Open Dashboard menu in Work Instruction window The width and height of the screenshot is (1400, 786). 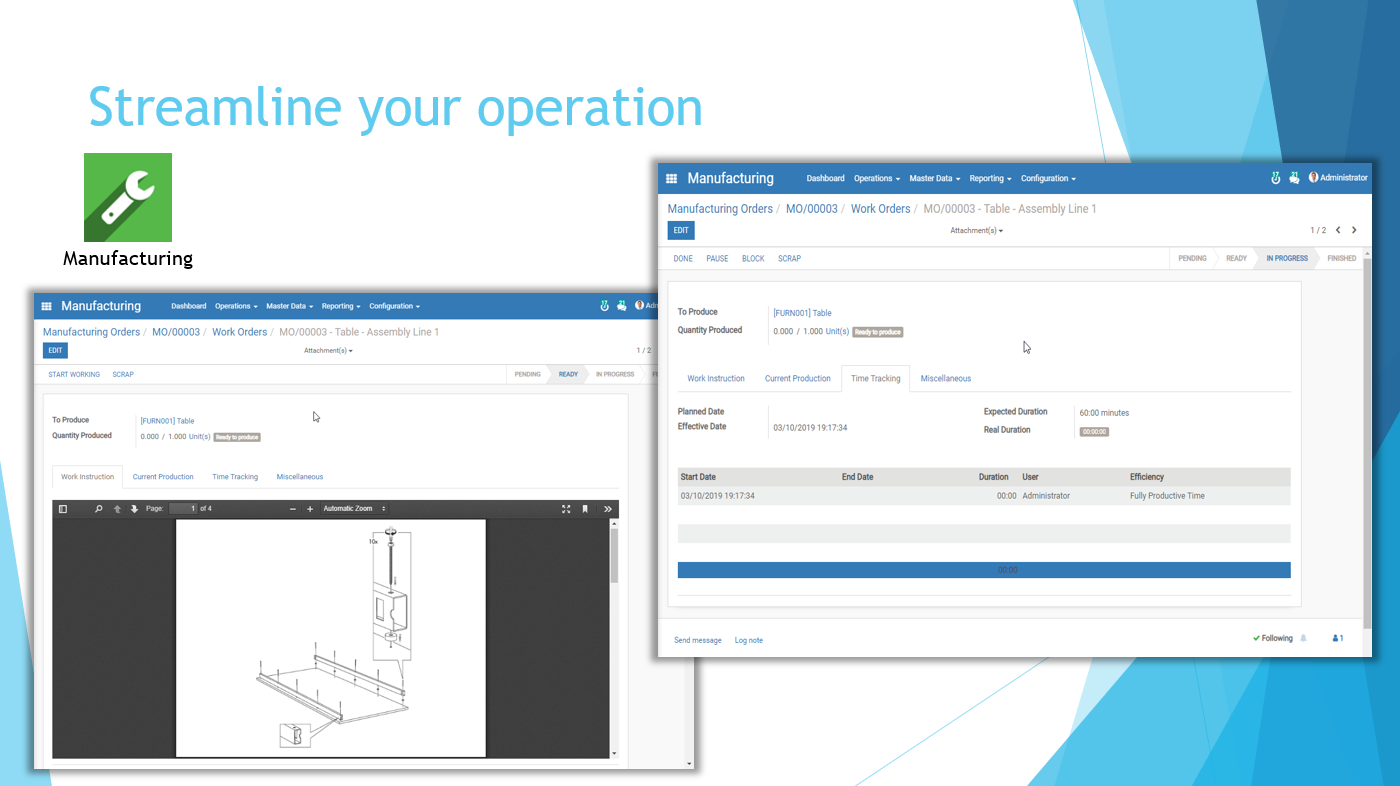(x=188, y=306)
